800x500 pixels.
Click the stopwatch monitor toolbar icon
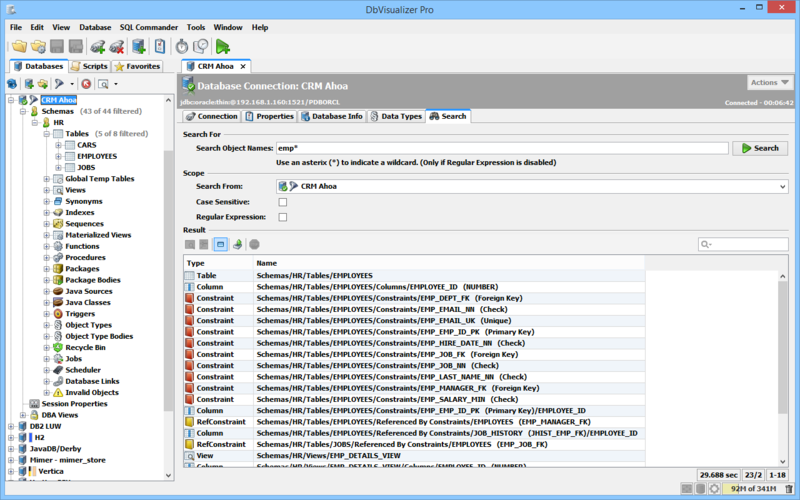click(182, 47)
